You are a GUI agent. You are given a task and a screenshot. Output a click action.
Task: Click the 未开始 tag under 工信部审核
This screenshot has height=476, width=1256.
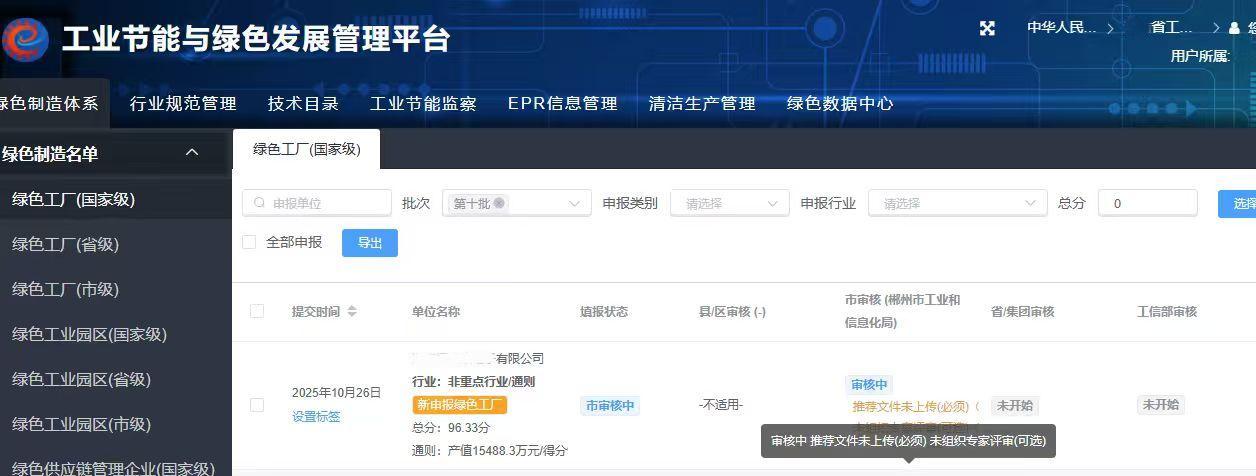1161,405
